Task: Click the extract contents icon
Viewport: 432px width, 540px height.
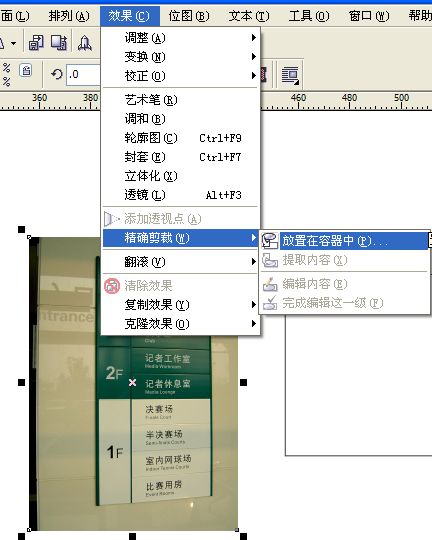Action: click(x=270, y=260)
